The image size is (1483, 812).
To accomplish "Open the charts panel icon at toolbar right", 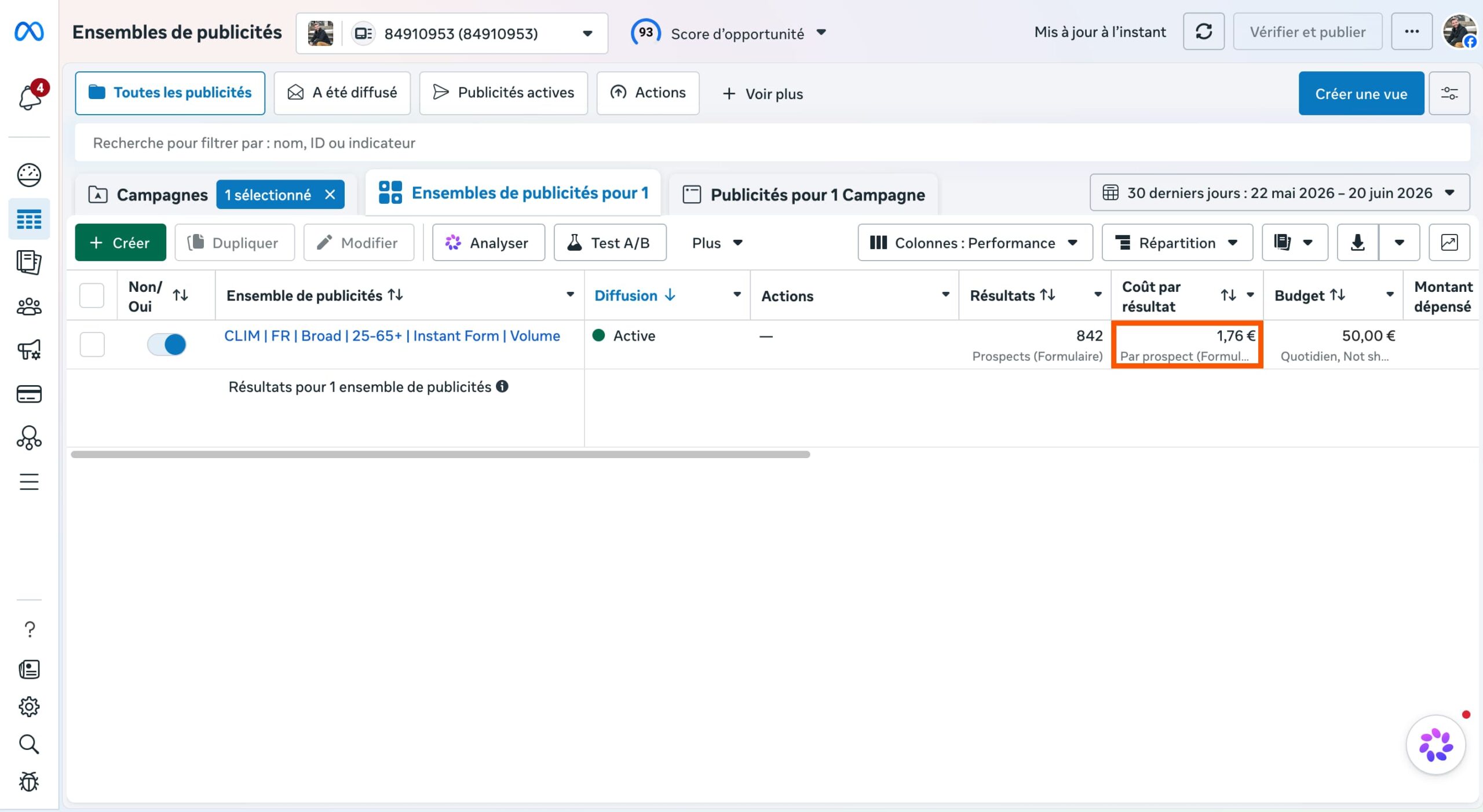I will [1449, 242].
